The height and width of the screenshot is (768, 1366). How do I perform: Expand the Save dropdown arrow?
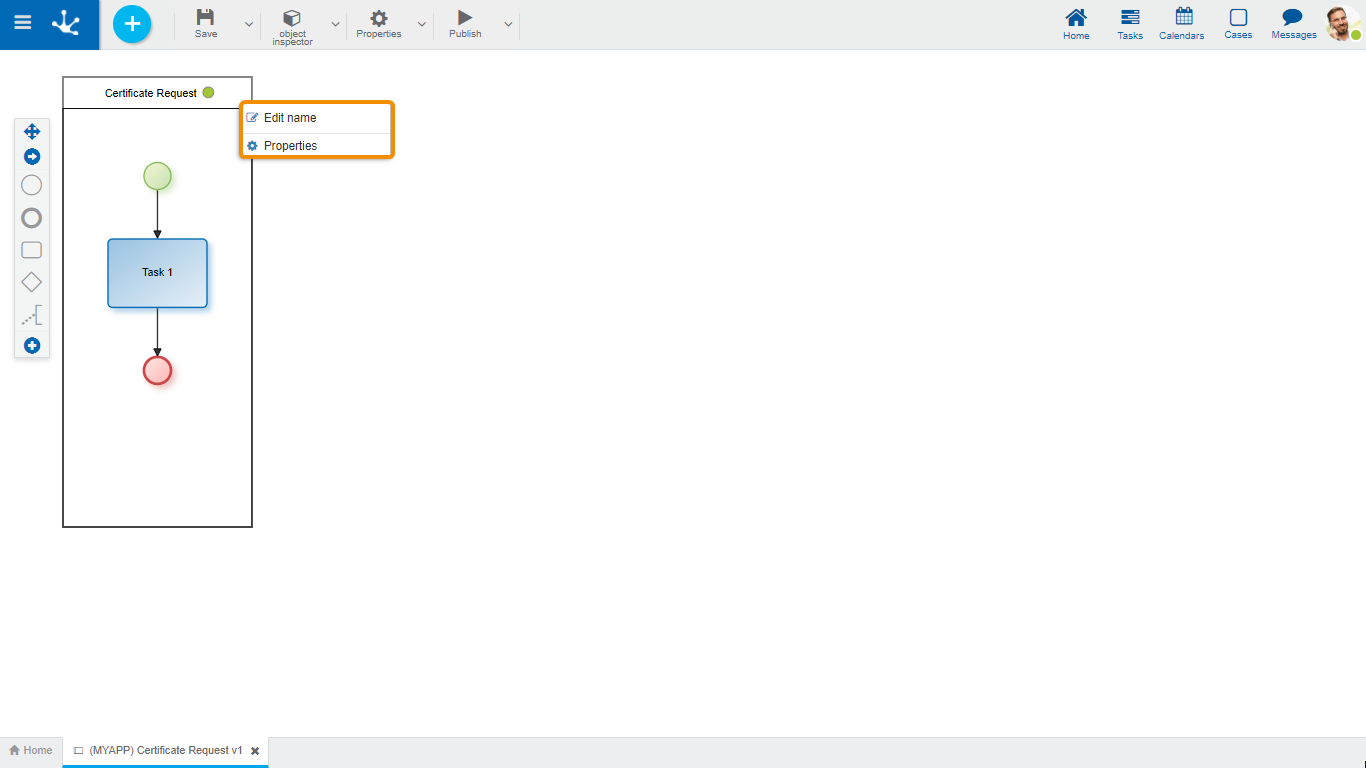pos(249,24)
